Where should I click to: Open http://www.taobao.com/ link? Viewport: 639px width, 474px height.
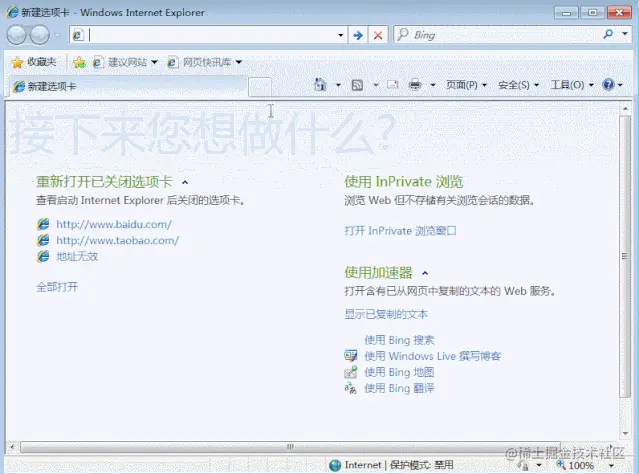click(x=117, y=240)
